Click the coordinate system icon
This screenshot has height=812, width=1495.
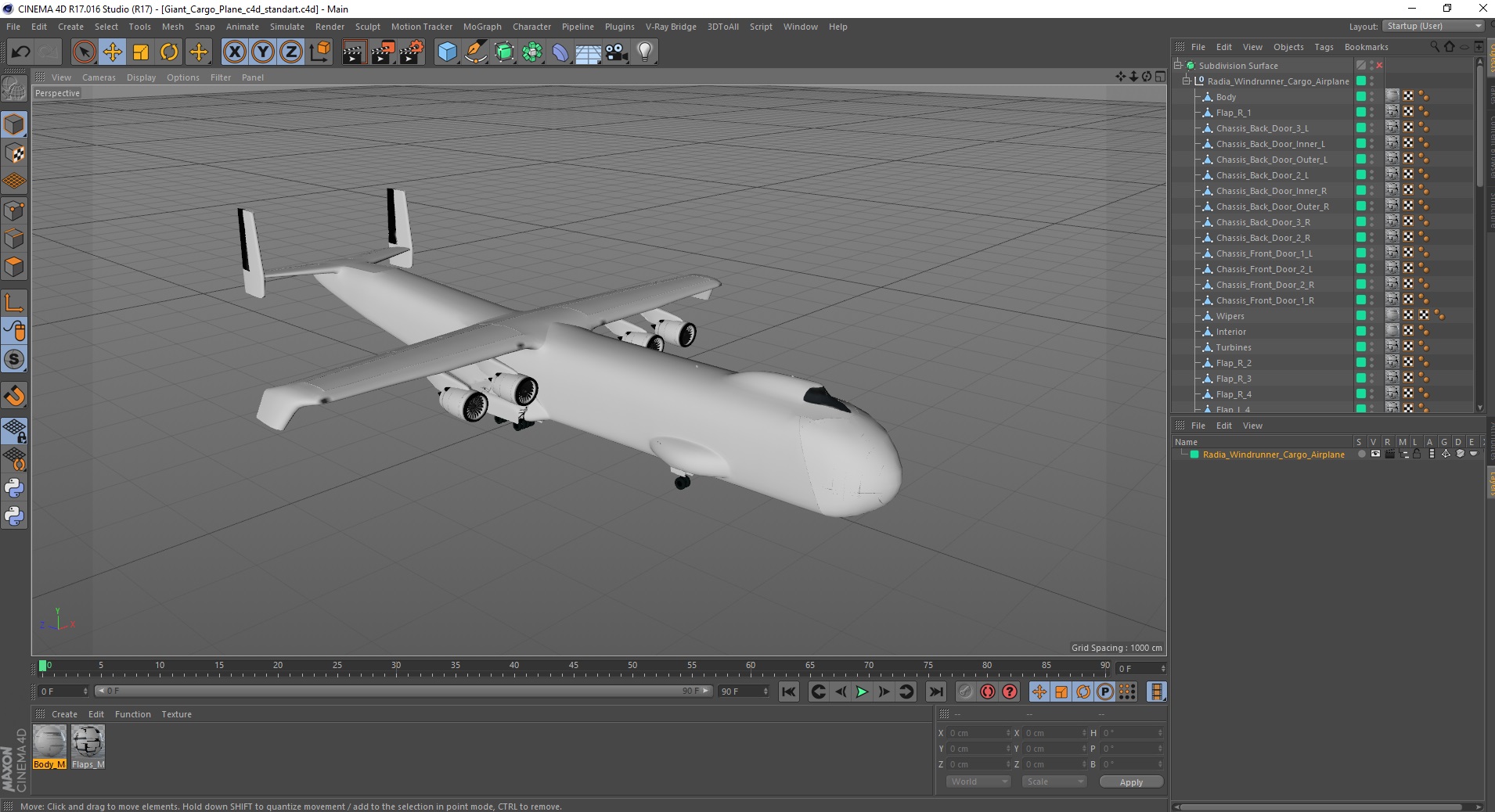(320, 52)
